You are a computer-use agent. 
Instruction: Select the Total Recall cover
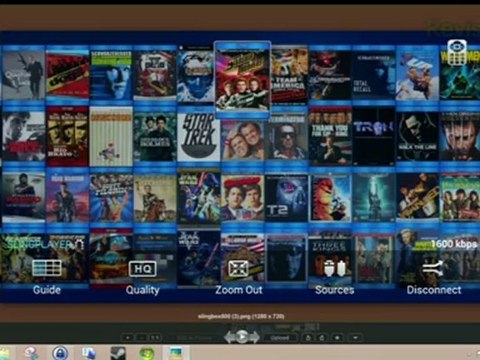point(373,76)
